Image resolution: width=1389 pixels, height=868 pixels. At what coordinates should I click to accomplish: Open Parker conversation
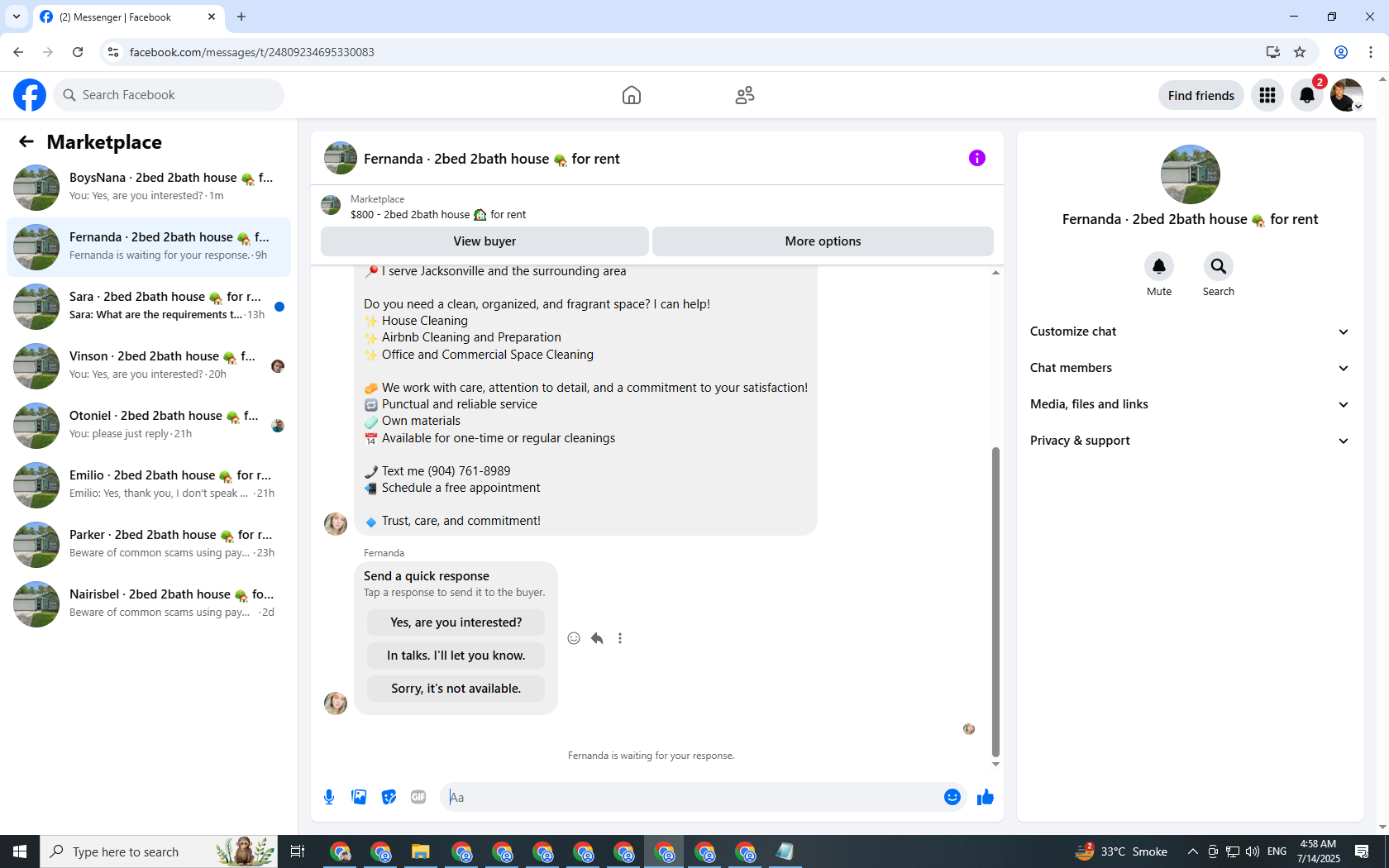[149, 544]
